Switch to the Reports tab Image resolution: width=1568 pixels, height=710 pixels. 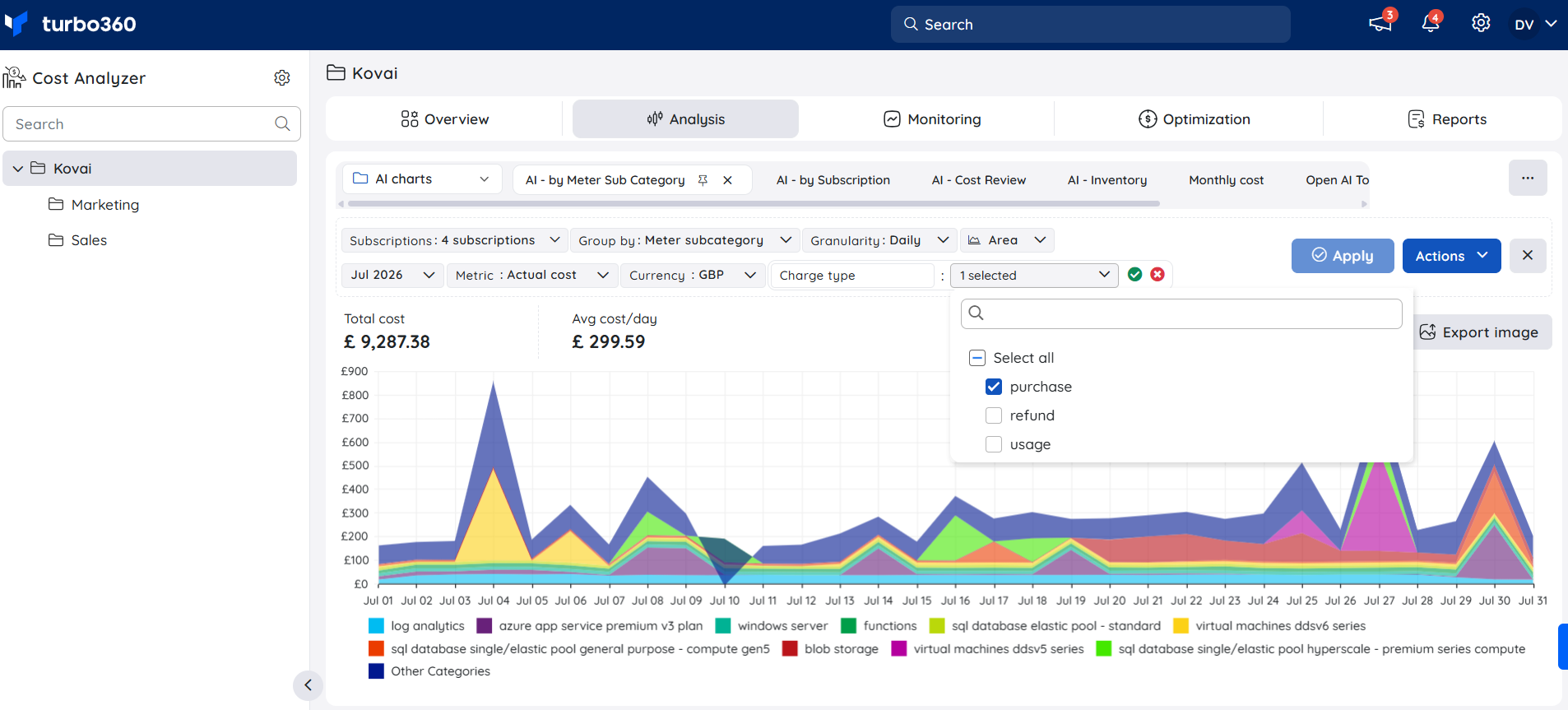point(1447,119)
